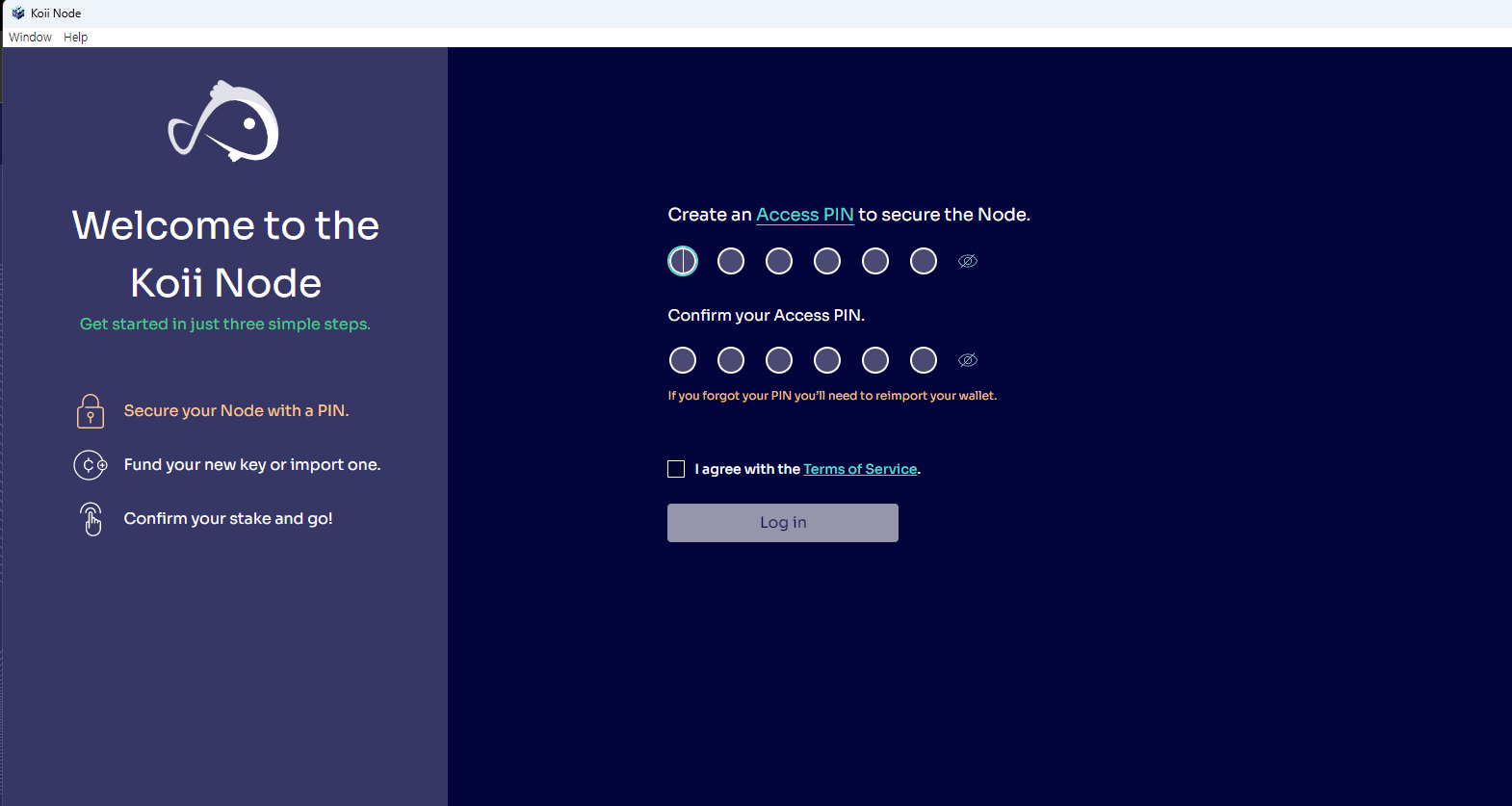Focus the sixth digit of Create PIN row

click(924, 261)
